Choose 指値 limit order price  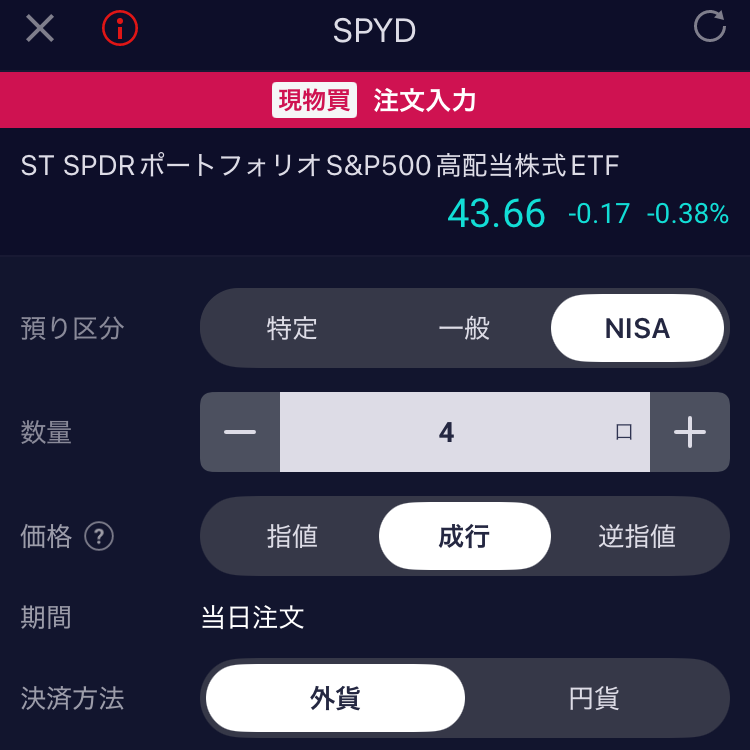(x=292, y=536)
